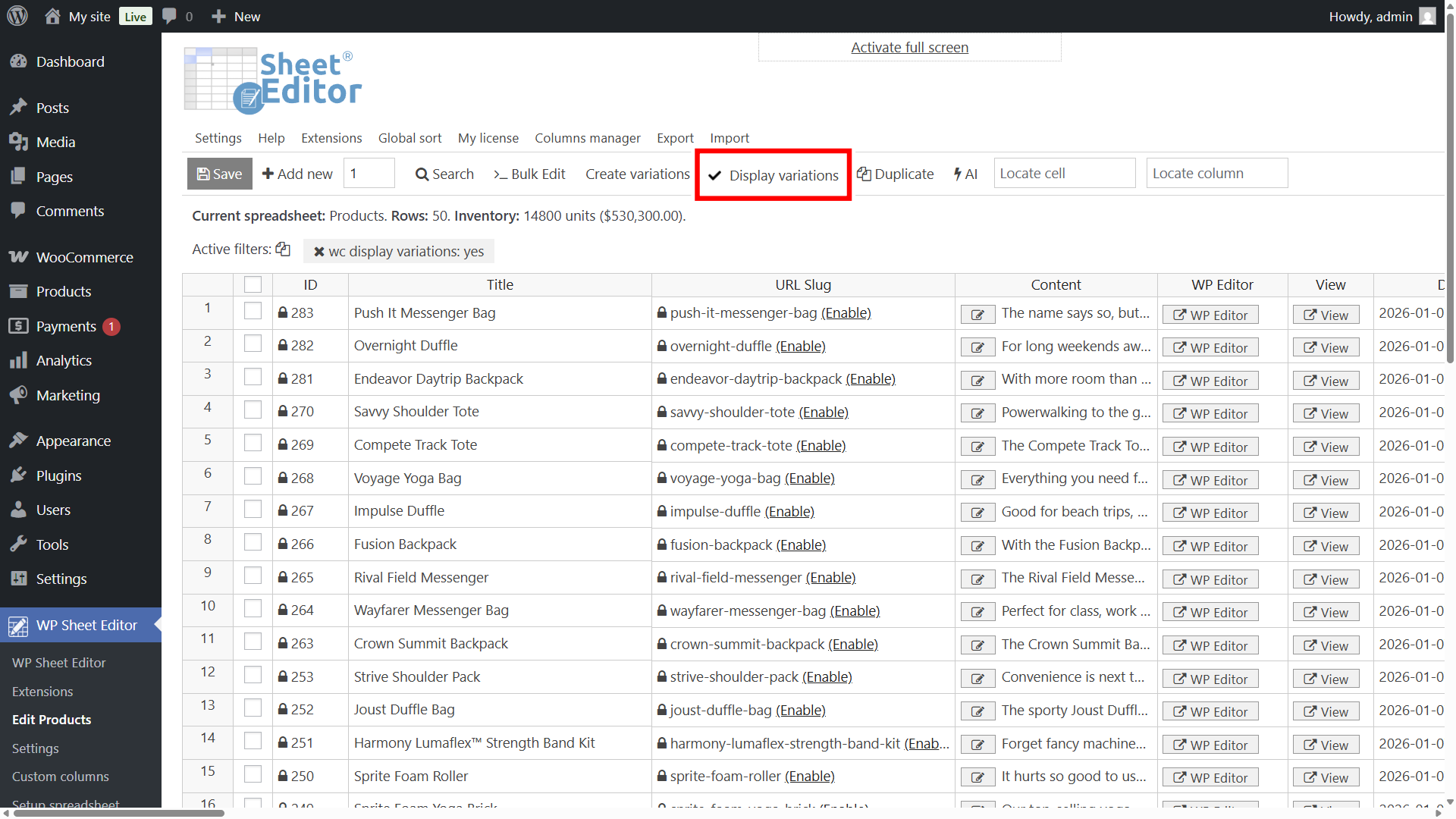This screenshot has width=1456, height=819.
Task: Click the WordPress logo icon
Action: (x=17, y=16)
